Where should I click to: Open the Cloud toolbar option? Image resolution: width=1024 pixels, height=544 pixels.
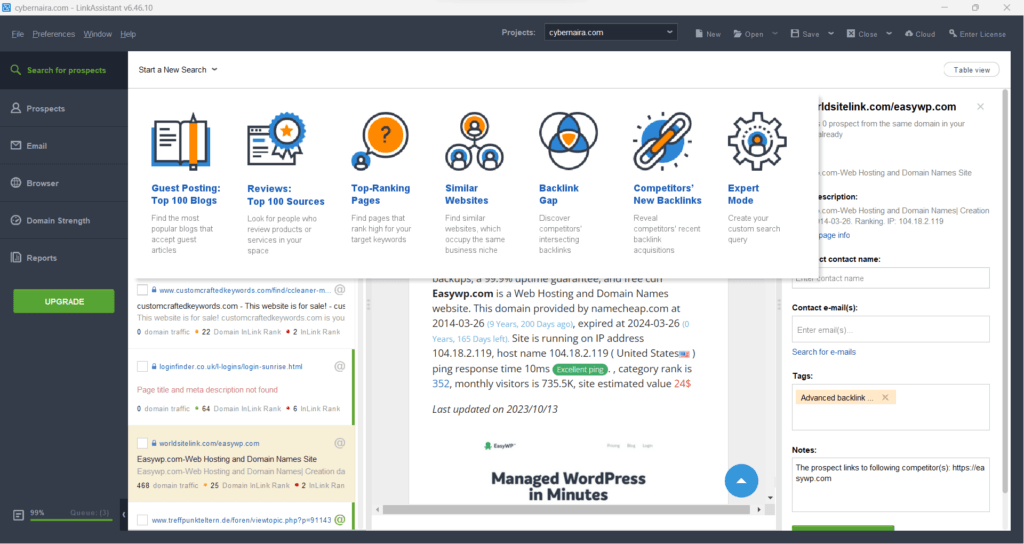click(920, 34)
